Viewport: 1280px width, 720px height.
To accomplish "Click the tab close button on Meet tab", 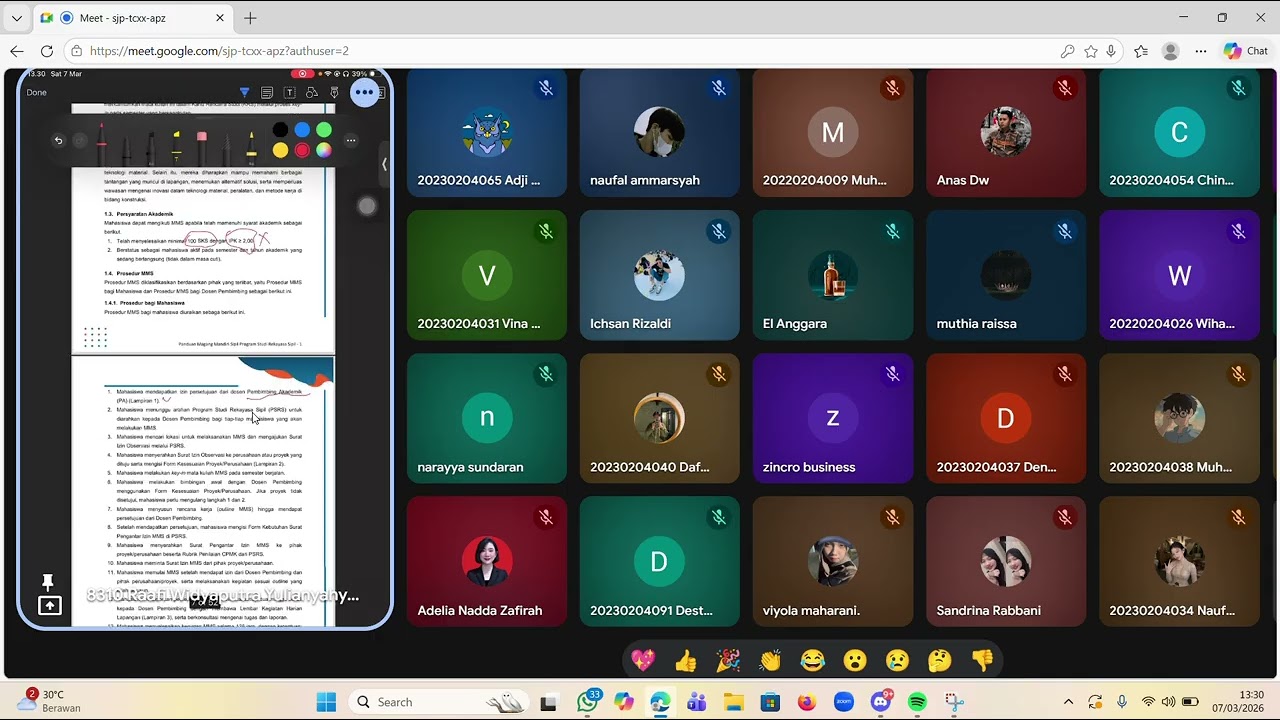I will pos(220,18).
